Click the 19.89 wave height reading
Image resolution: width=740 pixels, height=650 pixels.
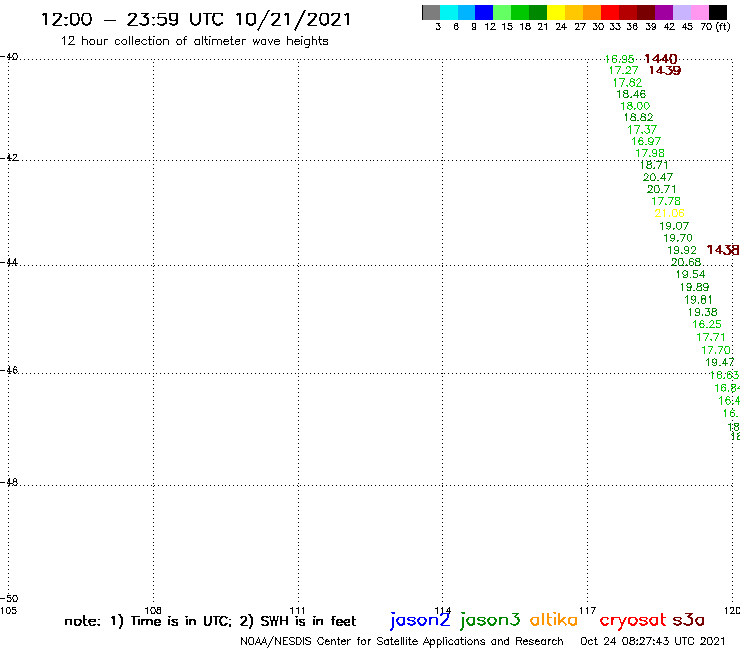pyautogui.click(x=694, y=287)
